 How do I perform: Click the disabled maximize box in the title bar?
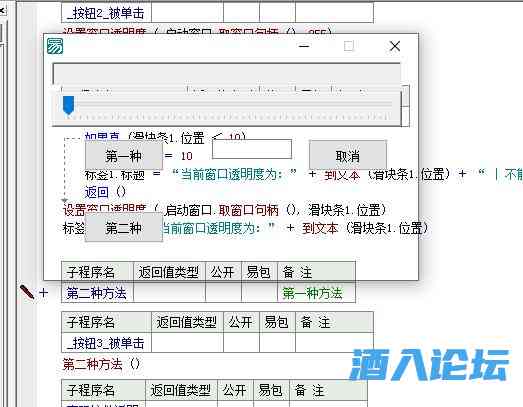point(349,46)
